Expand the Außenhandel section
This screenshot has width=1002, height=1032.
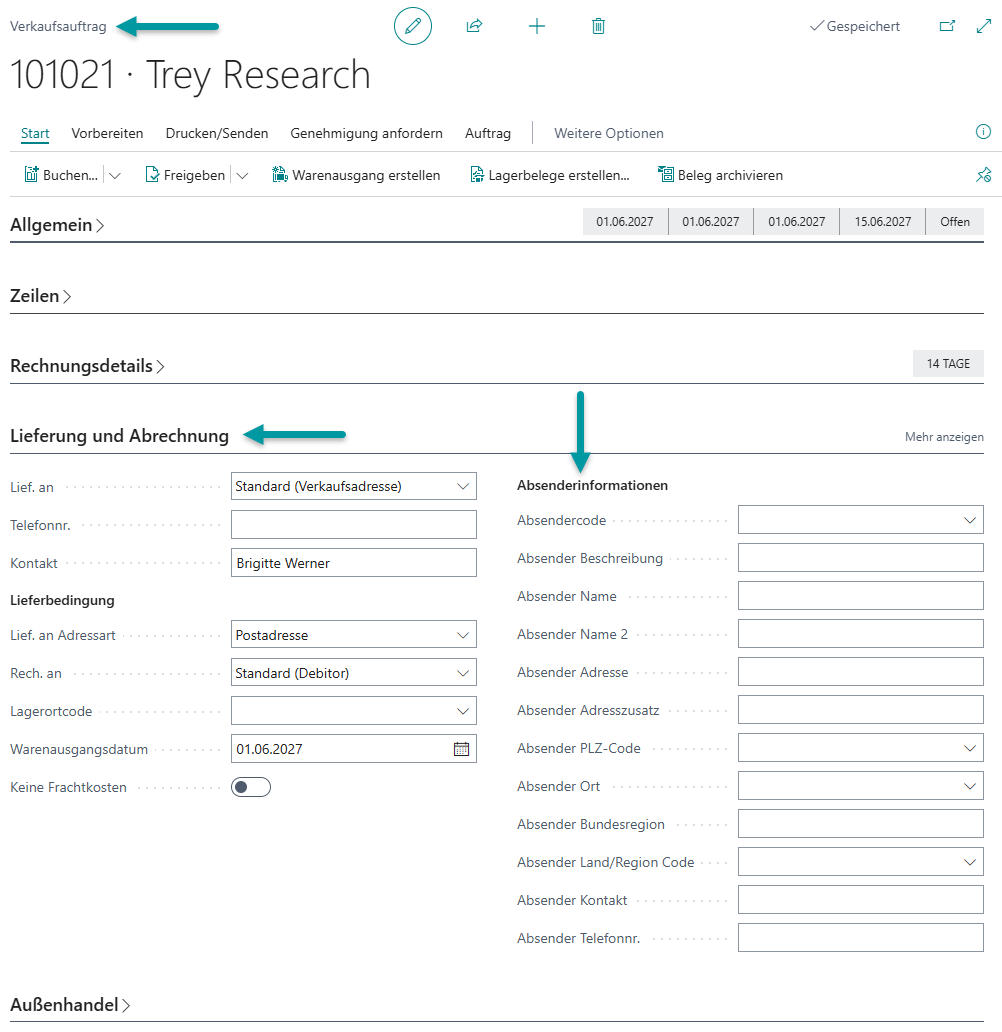pyautogui.click(x=70, y=1005)
